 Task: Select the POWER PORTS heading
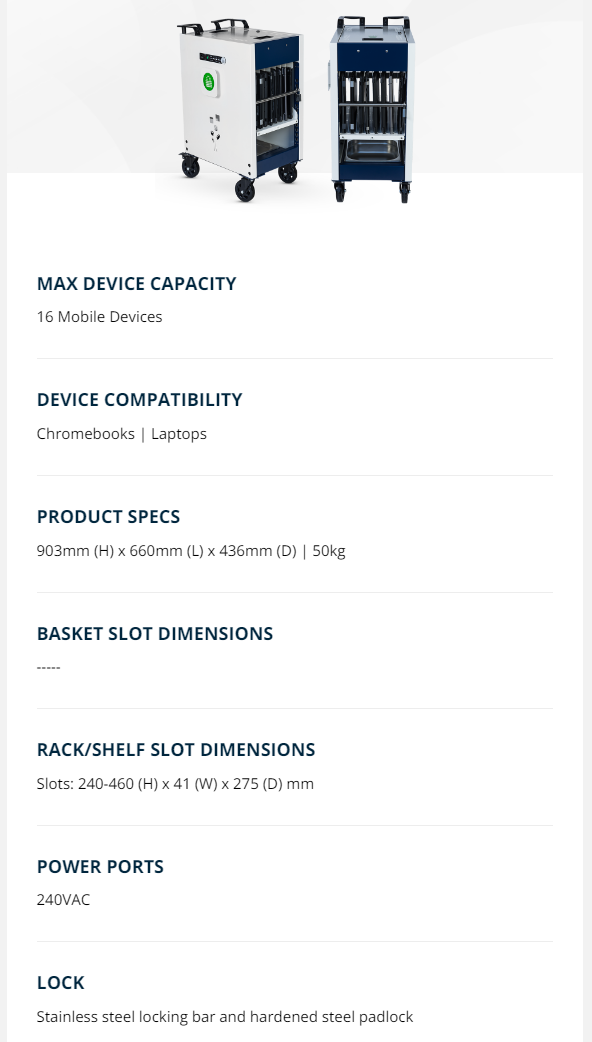100,867
